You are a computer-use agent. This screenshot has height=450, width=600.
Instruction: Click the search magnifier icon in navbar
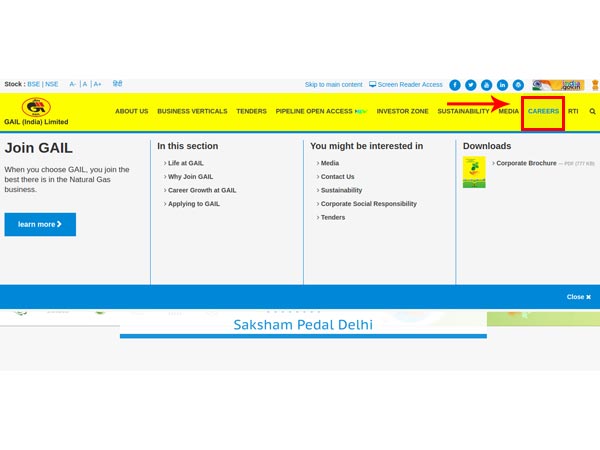point(592,111)
